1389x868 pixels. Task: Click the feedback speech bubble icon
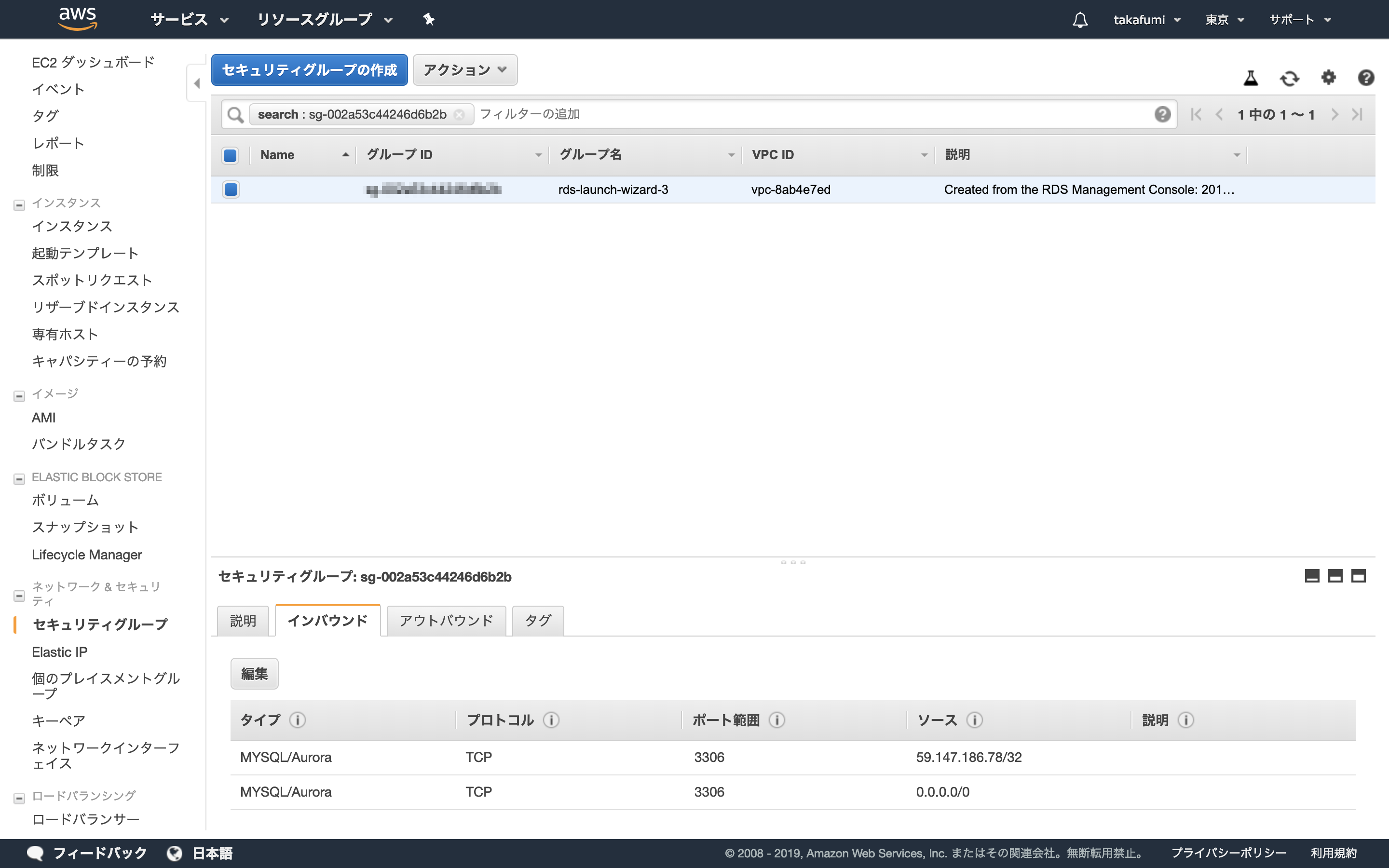(x=35, y=853)
